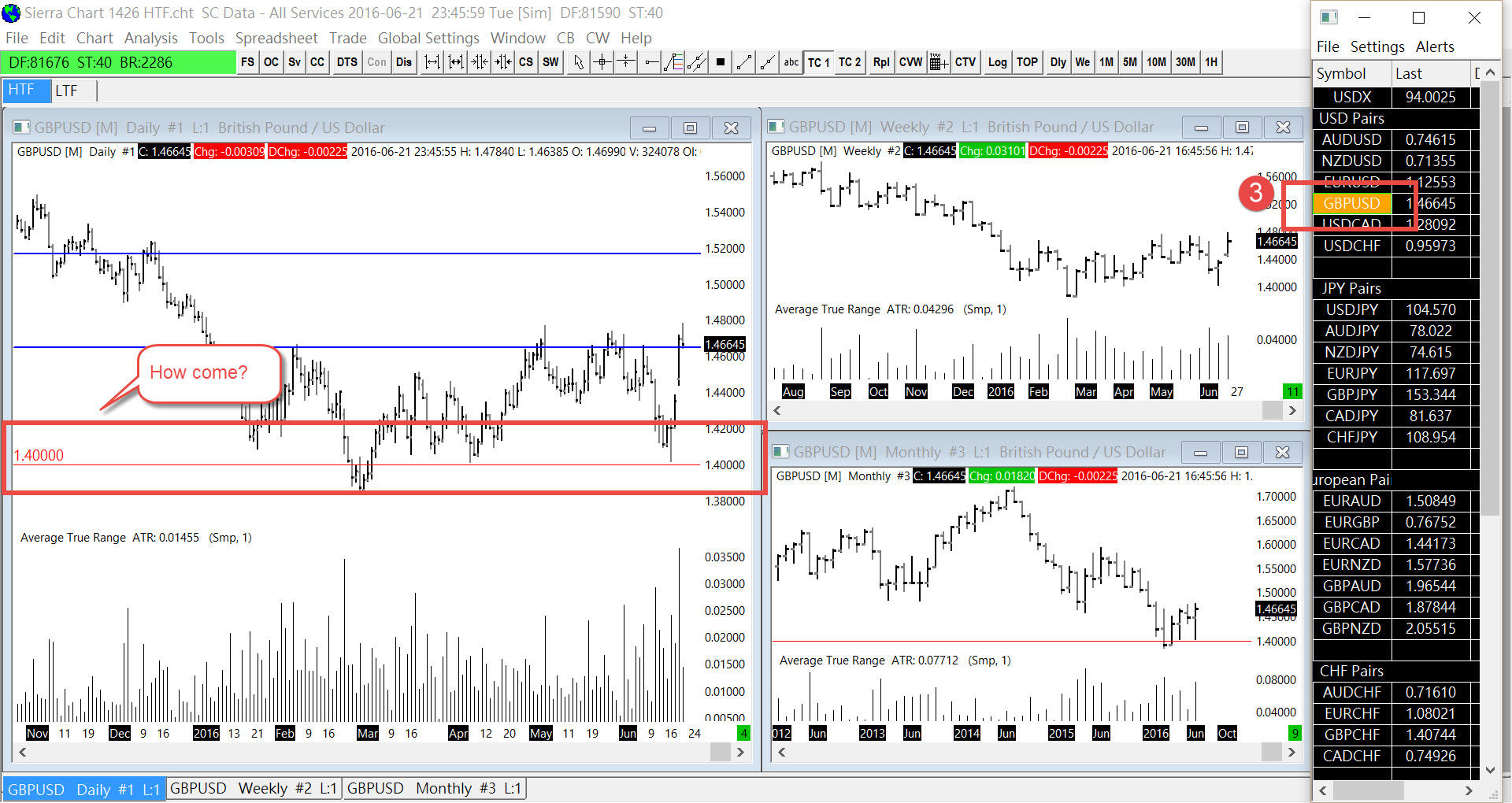Click the monthly chart horizontal scrollbar thumb

[1272, 752]
